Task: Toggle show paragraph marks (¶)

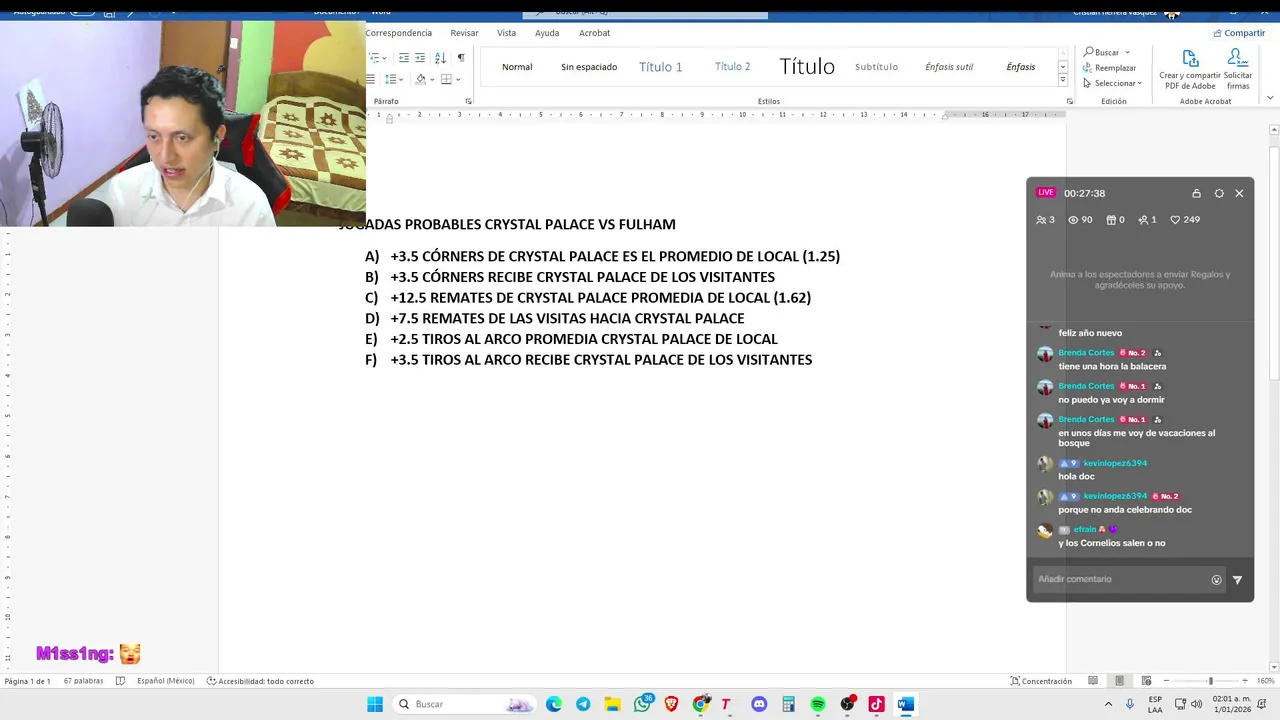Action: 461,58
